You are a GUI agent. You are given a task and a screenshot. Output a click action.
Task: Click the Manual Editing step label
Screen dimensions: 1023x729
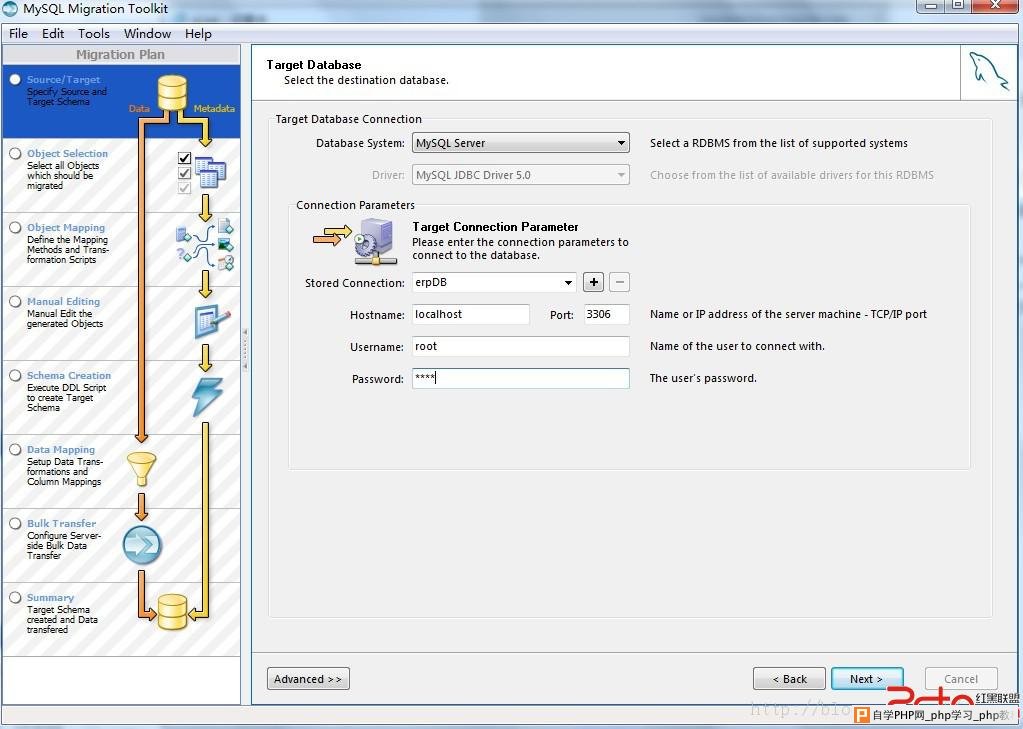click(63, 302)
